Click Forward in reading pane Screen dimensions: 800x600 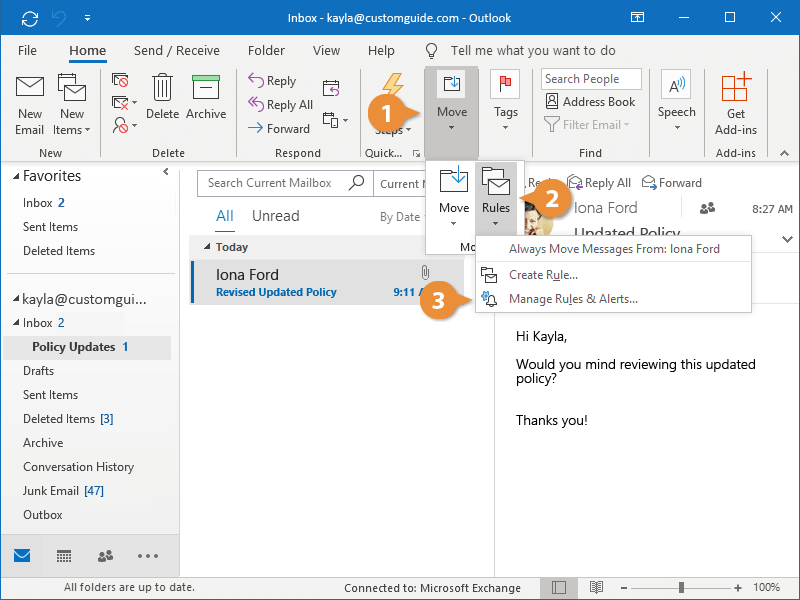pos(671,183)
